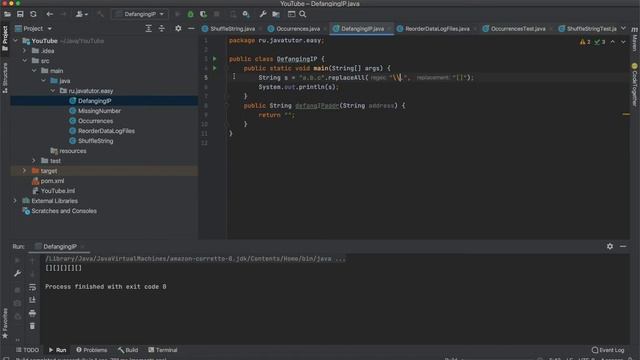Click Expand All icon in Project panel
Image resolution: width=640 pixels, height=360 pixels.
(x=149, y=29)
